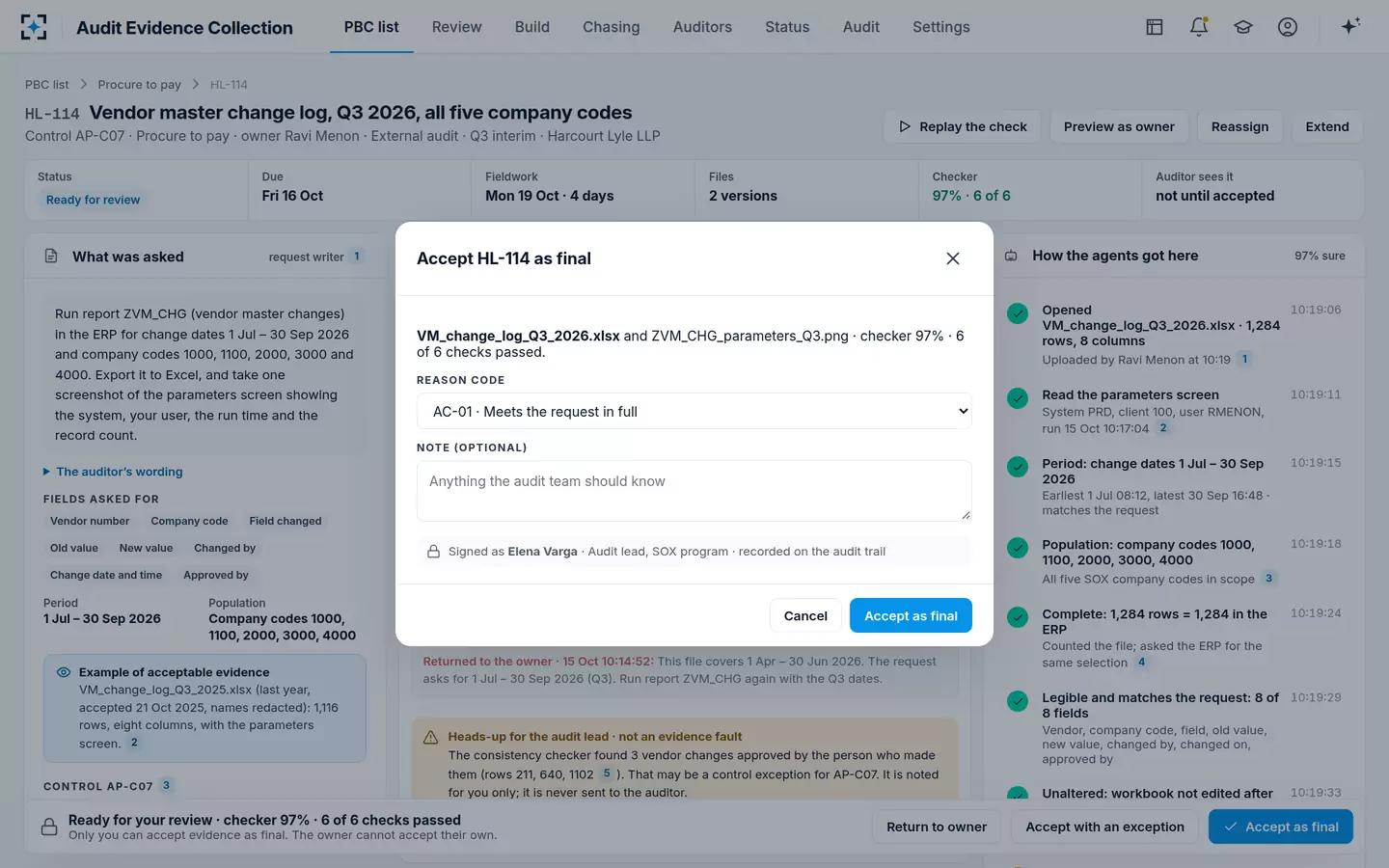Expand The auditor's wording disclosure

click(113, 472)
